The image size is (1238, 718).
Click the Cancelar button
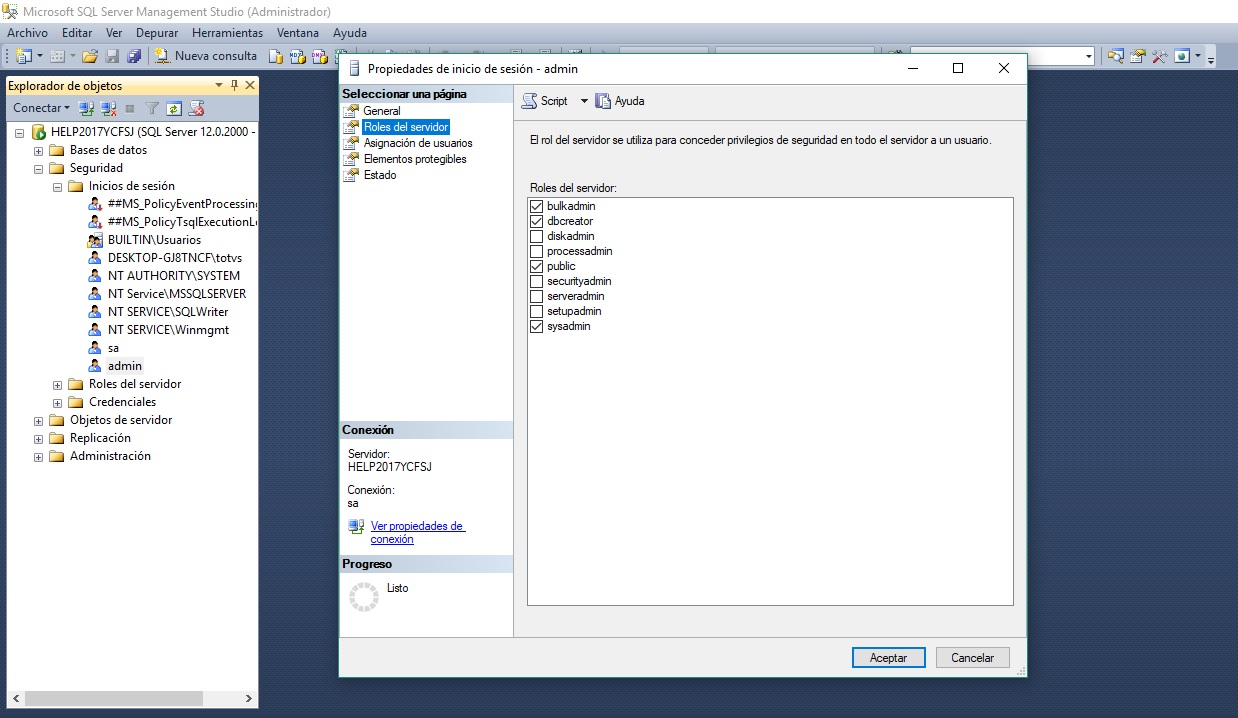[x=972, y=658]
